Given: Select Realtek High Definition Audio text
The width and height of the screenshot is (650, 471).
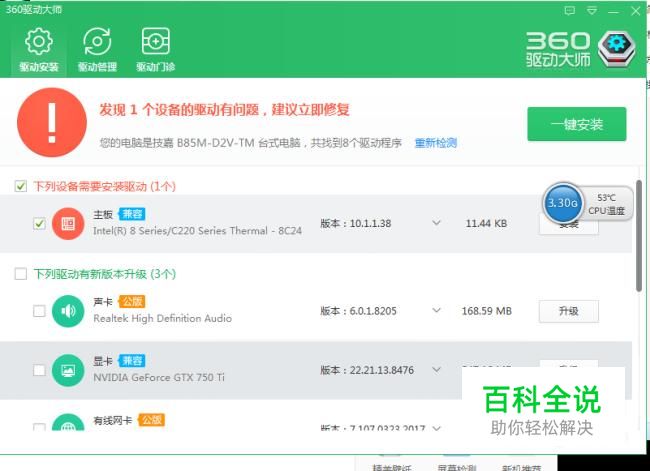Looking at the screenshot, I should click(162, 318).
